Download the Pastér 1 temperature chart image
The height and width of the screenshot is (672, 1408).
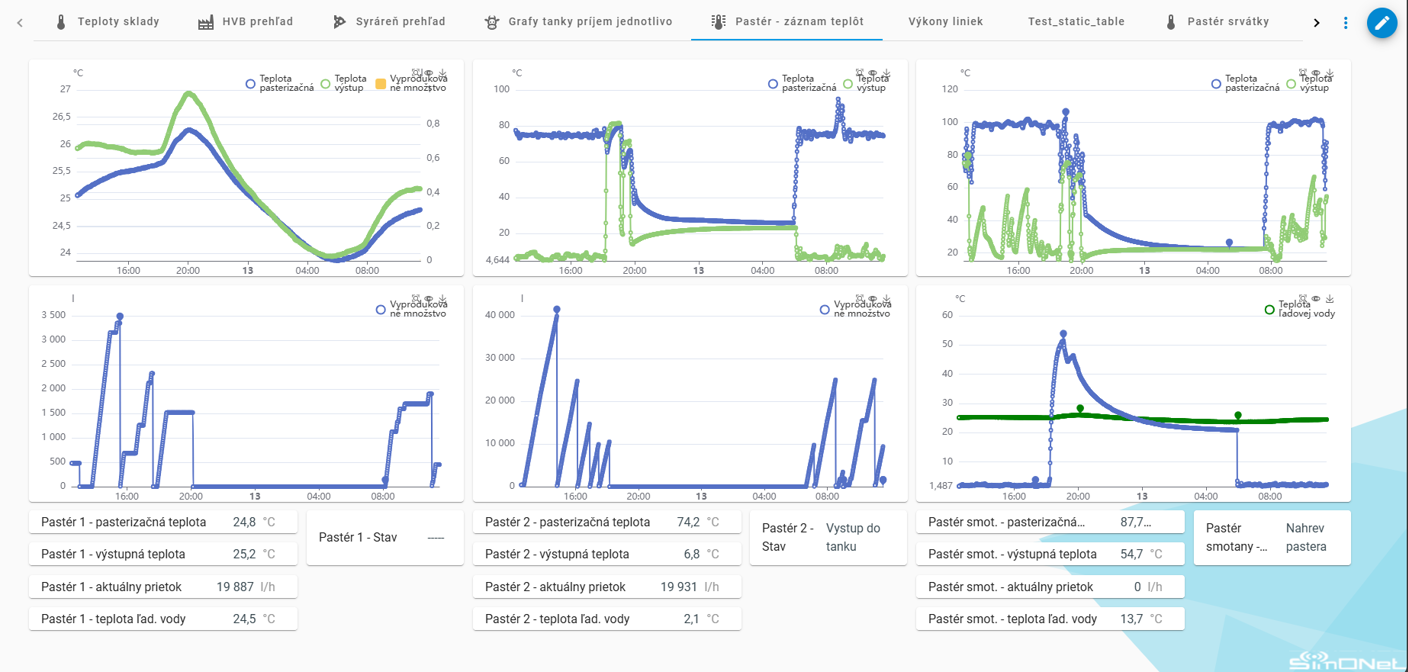[442, 73]
